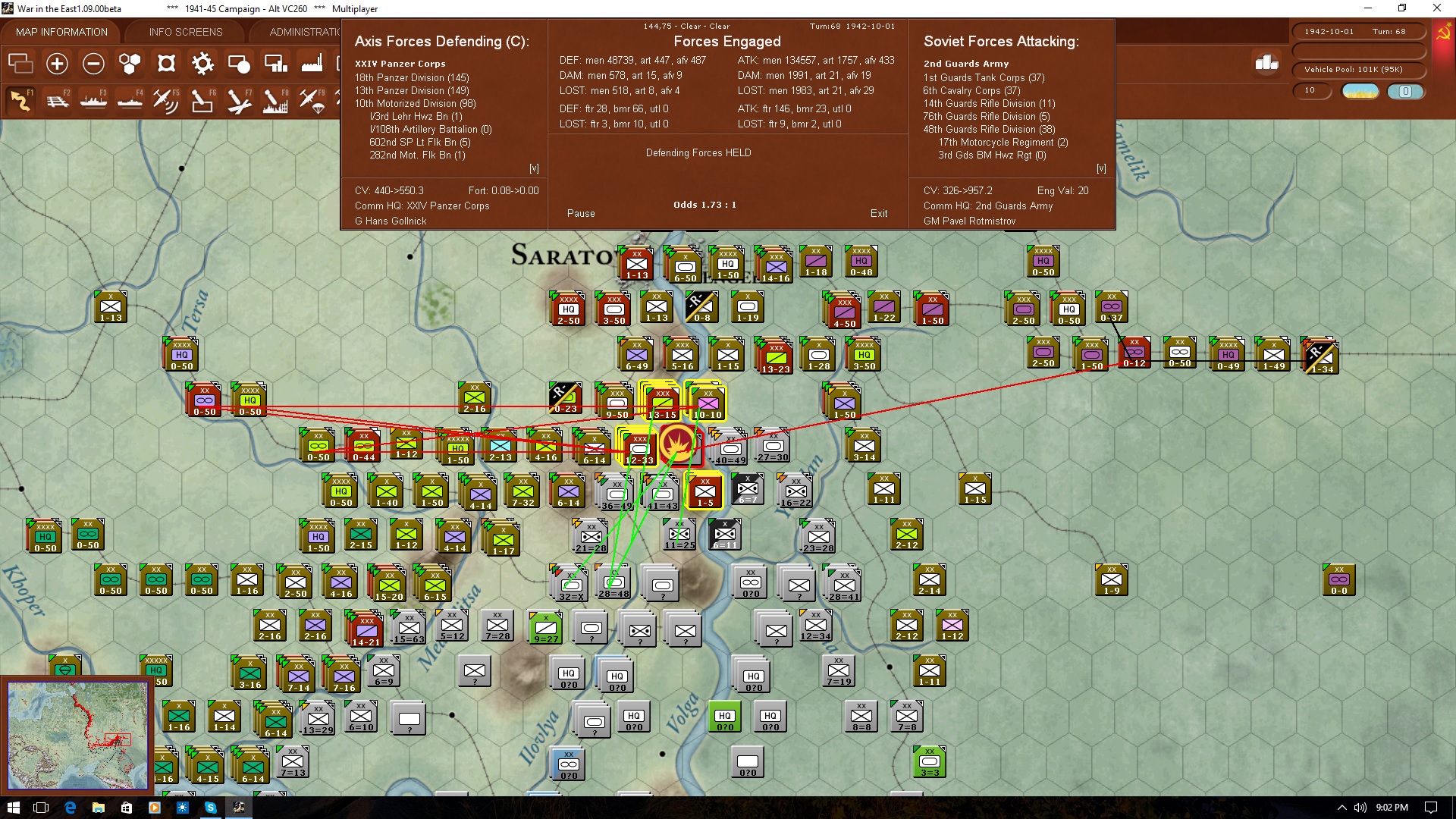Expand Soviet attacking forces list with [v]
Image resolution: width=1456 pixels, height=819 pixels.
coord(1101,168)
